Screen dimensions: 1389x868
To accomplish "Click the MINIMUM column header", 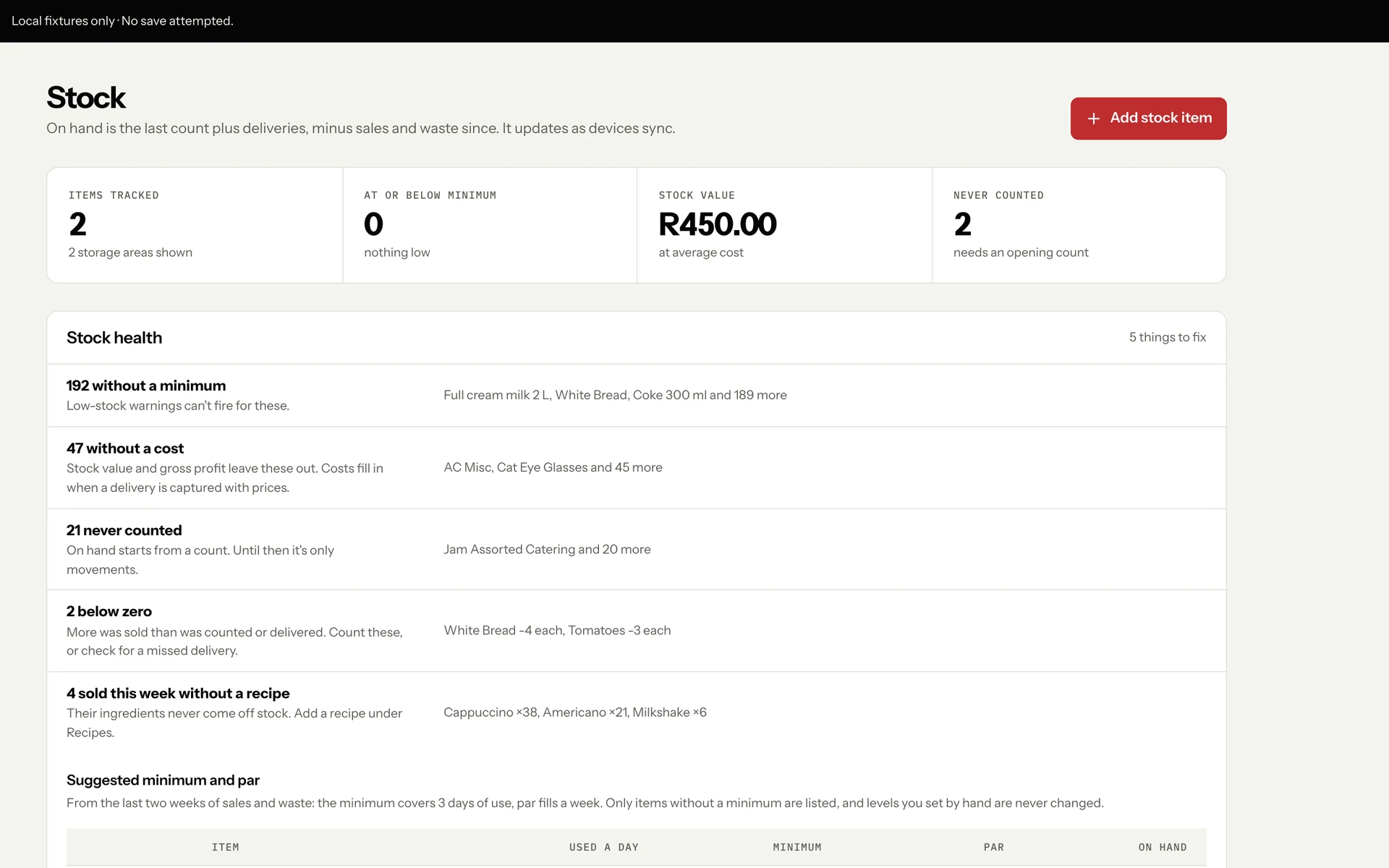I will pyautogui.click(x=797, y=847).
